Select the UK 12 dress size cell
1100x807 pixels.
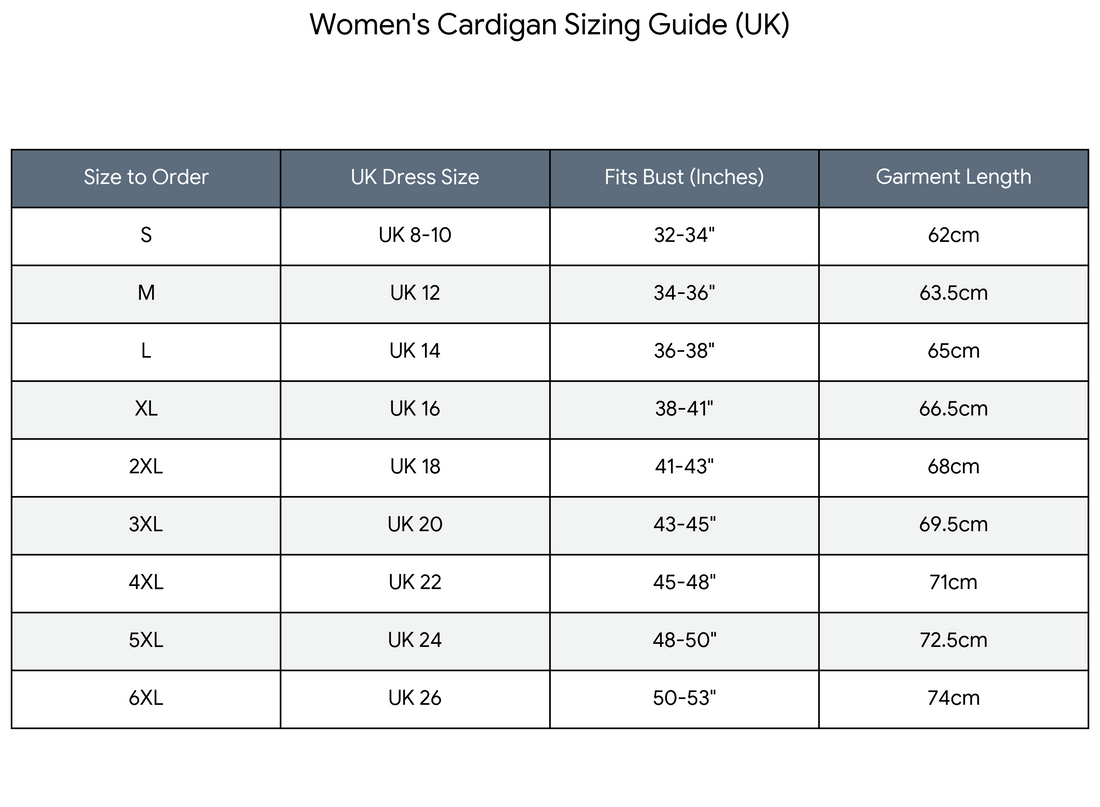[x=415, y=294]
